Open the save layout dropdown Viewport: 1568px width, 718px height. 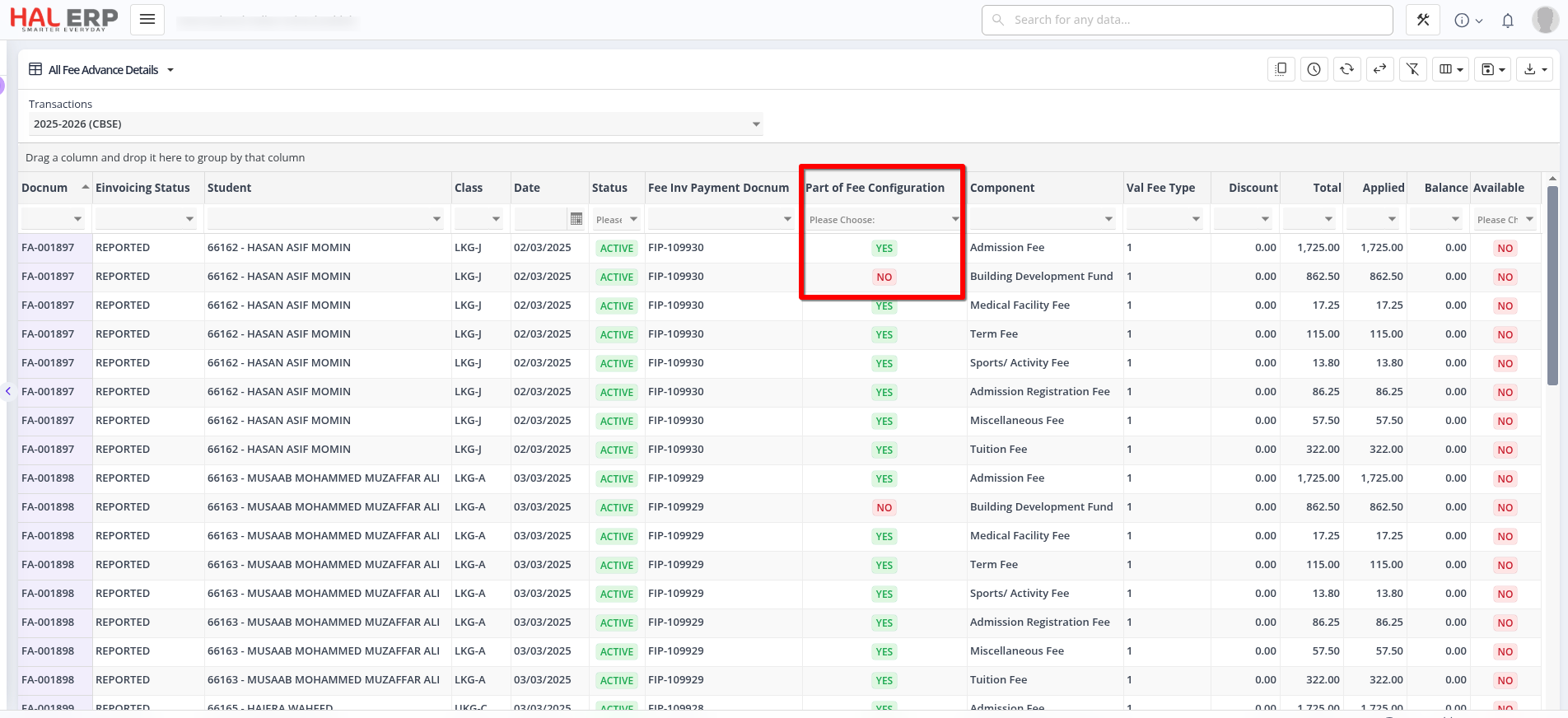coord(1493,70)
